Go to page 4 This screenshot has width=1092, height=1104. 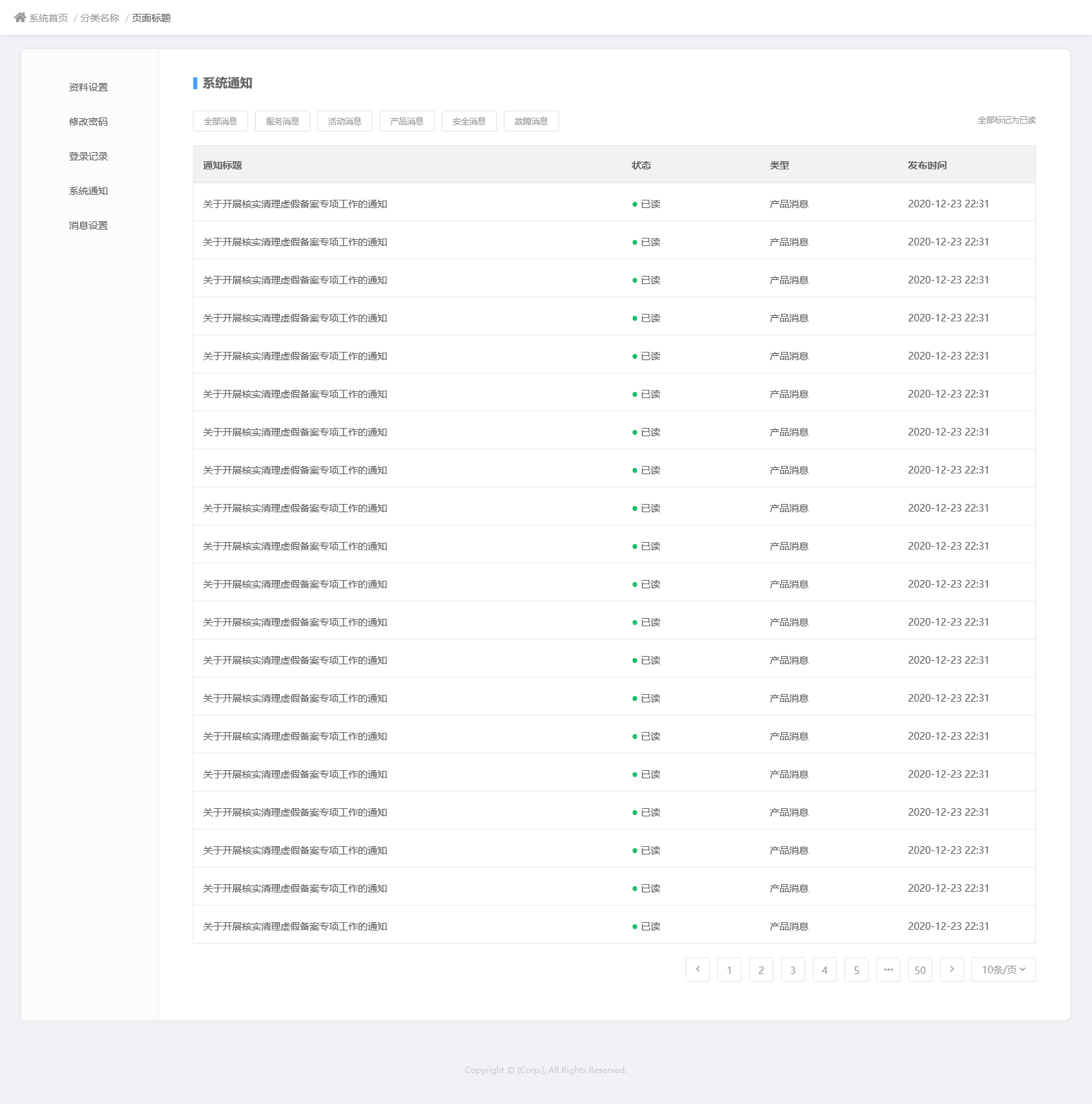[x=825, y=969]
